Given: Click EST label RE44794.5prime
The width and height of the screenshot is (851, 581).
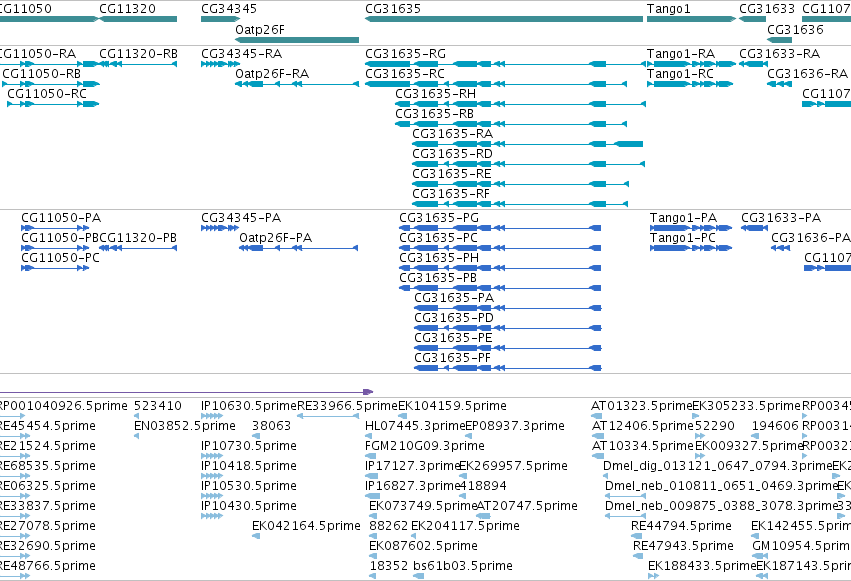Looking at the screenshot, I should coord(681,526).
